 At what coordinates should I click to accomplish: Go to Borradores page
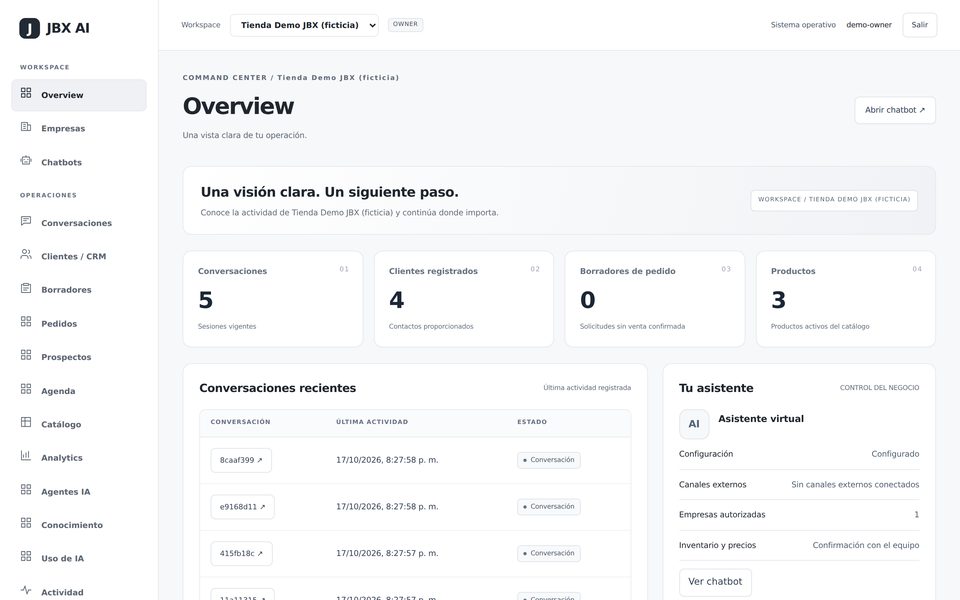[79, 290]
